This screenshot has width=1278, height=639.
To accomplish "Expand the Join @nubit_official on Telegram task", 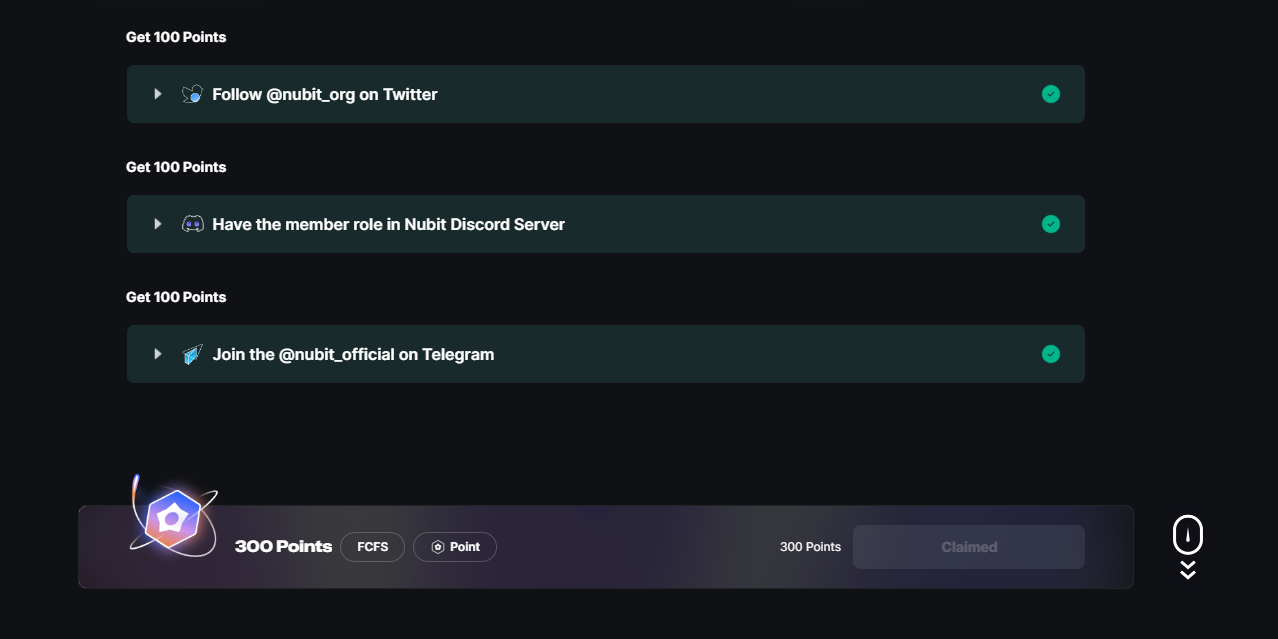I will pos(158,354).
